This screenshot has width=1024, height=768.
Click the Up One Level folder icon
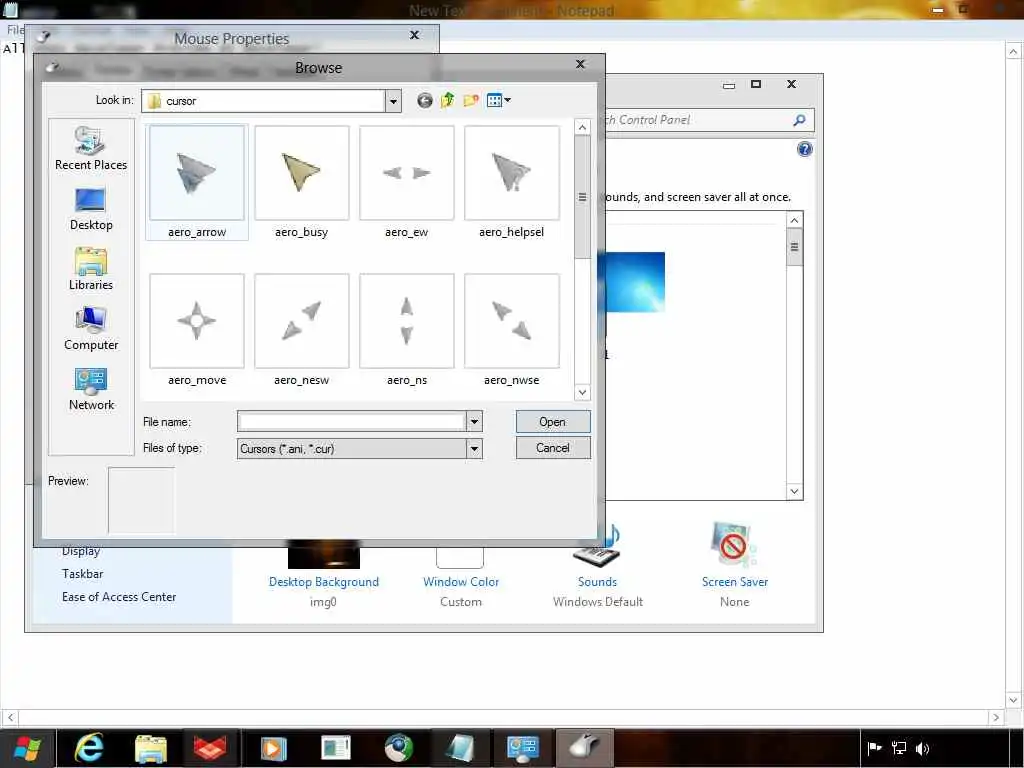tap(447, 101)
